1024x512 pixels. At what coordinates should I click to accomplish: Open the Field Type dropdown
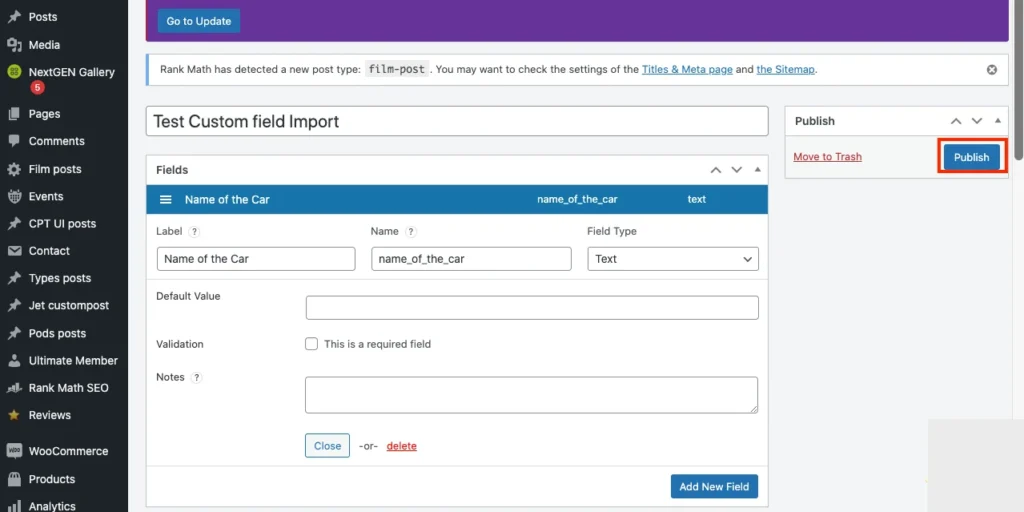click(x=672, y=259)
